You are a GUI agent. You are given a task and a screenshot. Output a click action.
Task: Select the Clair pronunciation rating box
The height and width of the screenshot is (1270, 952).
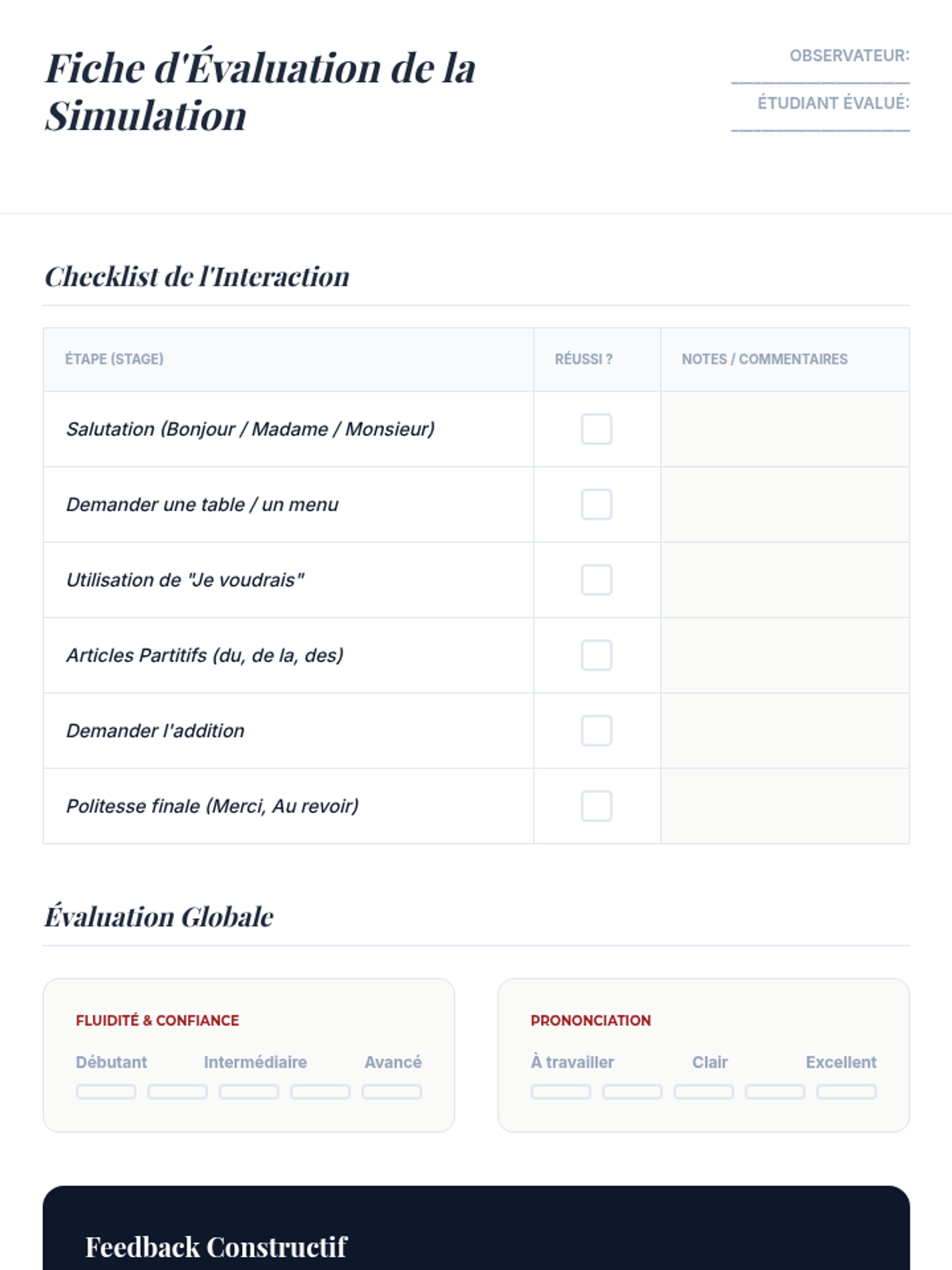pos(704,1091)
